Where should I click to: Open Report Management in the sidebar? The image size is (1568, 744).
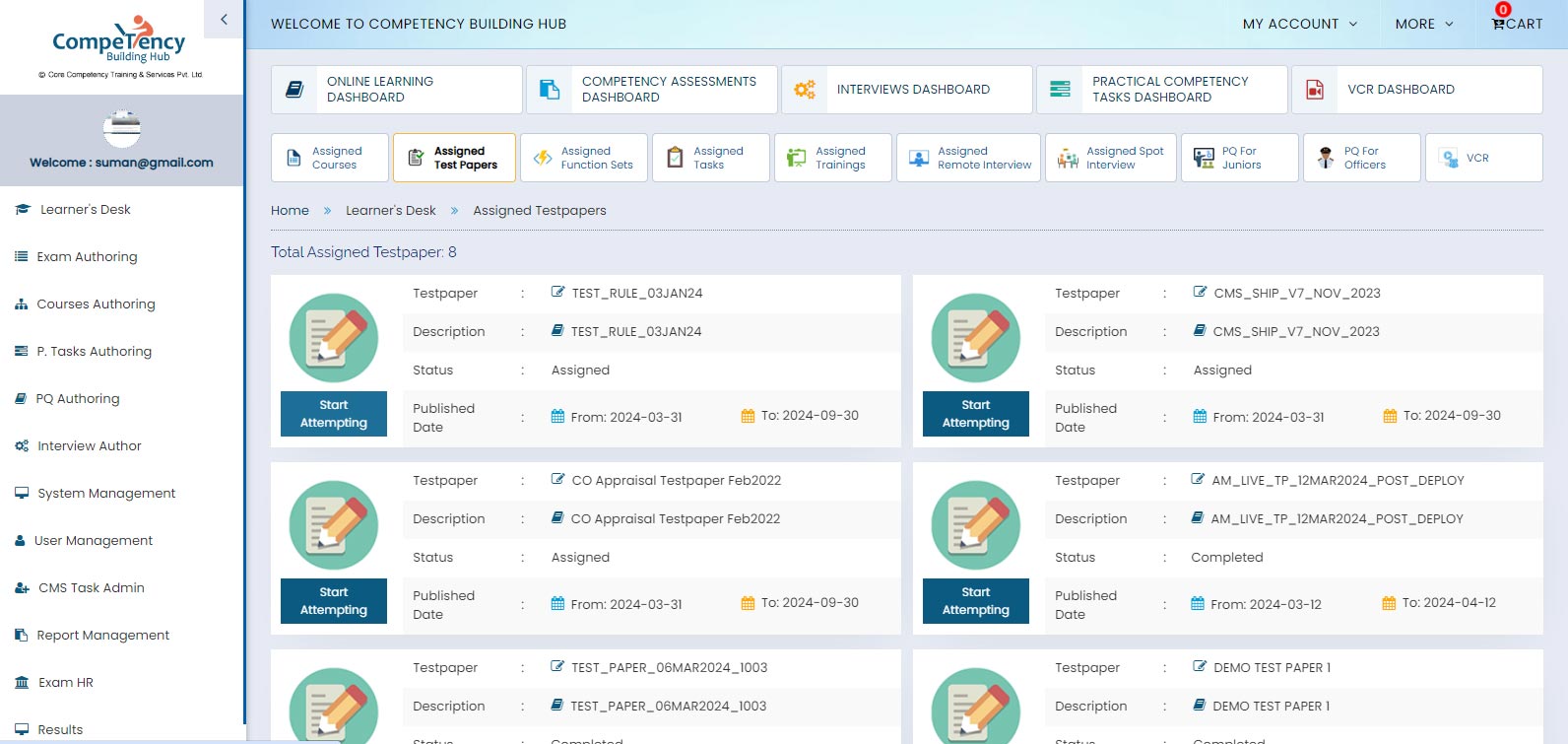click(x=103, y=635)
